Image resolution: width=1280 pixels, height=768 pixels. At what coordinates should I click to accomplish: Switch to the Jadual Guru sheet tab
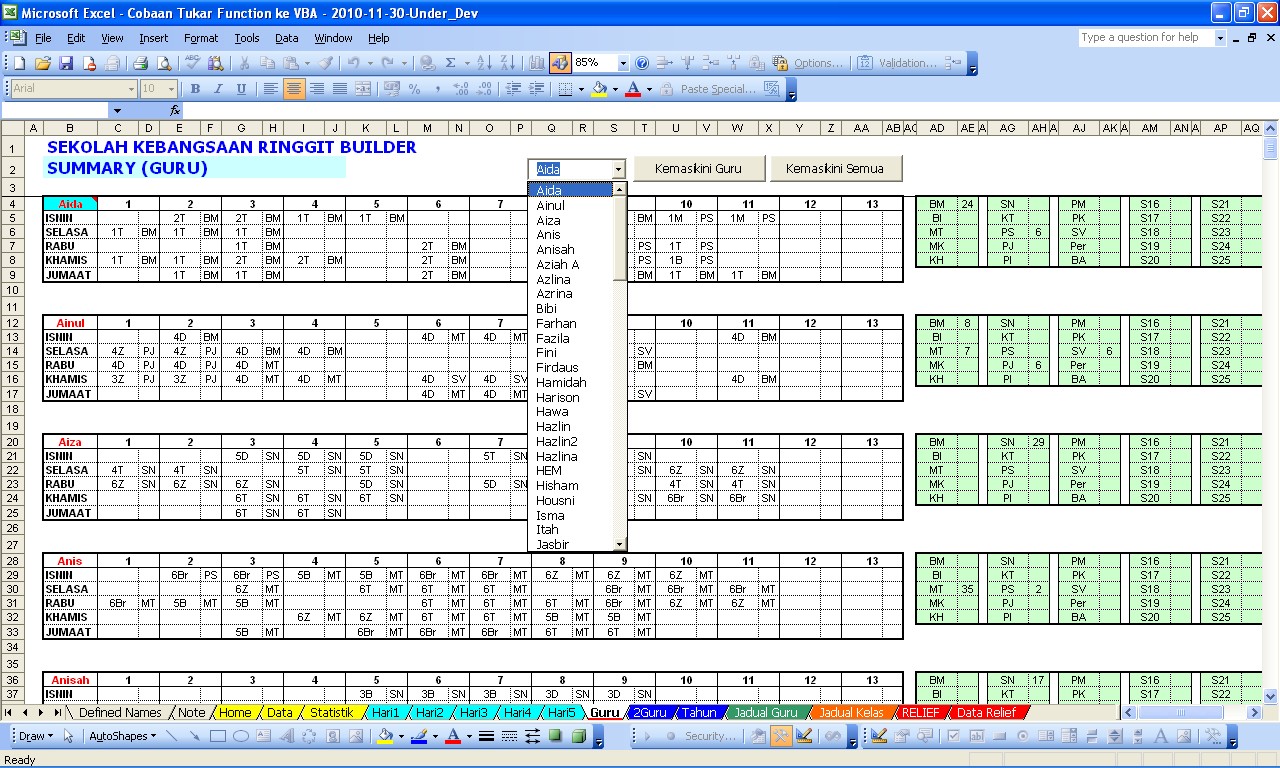tap(765, 713)
